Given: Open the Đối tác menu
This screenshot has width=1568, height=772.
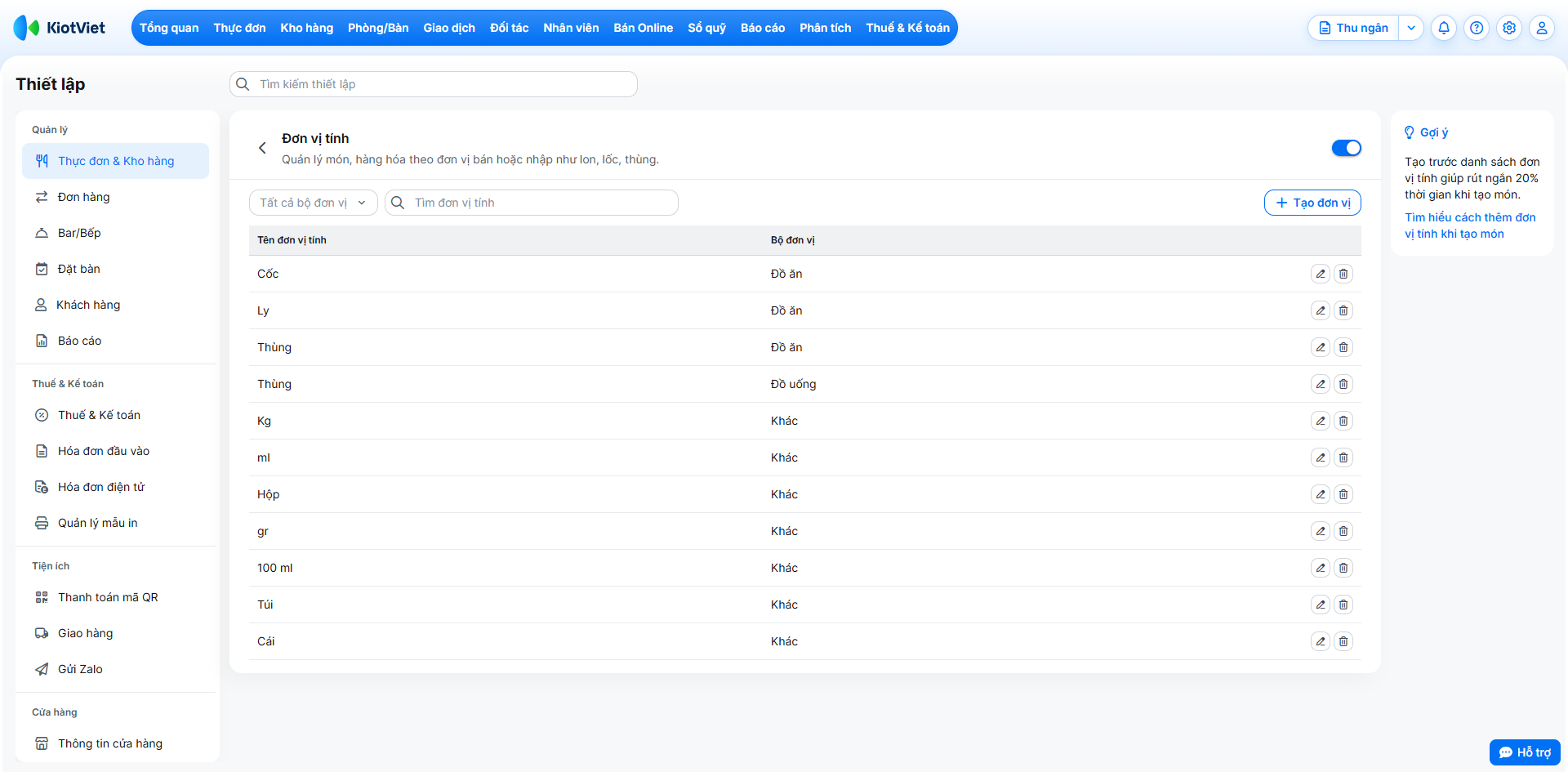Looking at the screenshot, I should coord(509,28).
